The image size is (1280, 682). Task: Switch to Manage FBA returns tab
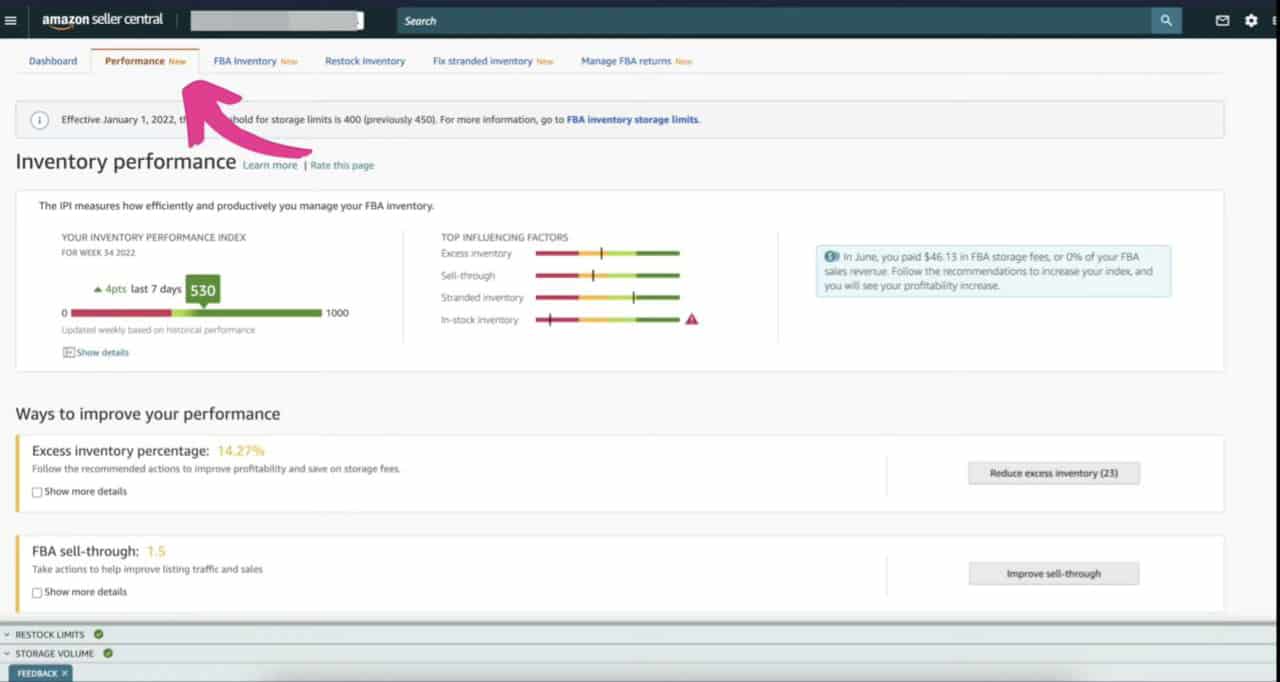(637, 61)
